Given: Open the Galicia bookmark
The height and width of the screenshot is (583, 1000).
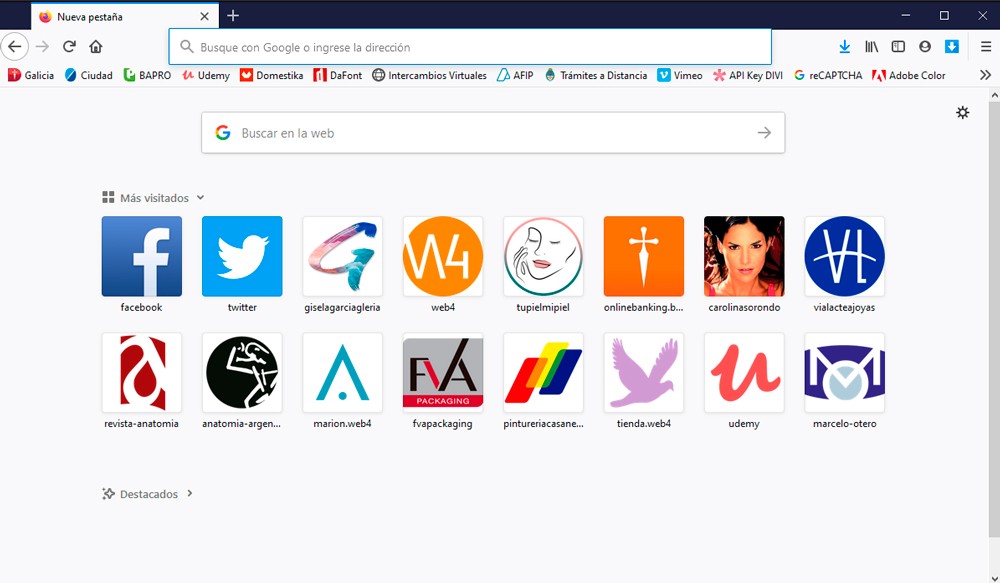Looking at the screenshot, I should pos(31,75).
